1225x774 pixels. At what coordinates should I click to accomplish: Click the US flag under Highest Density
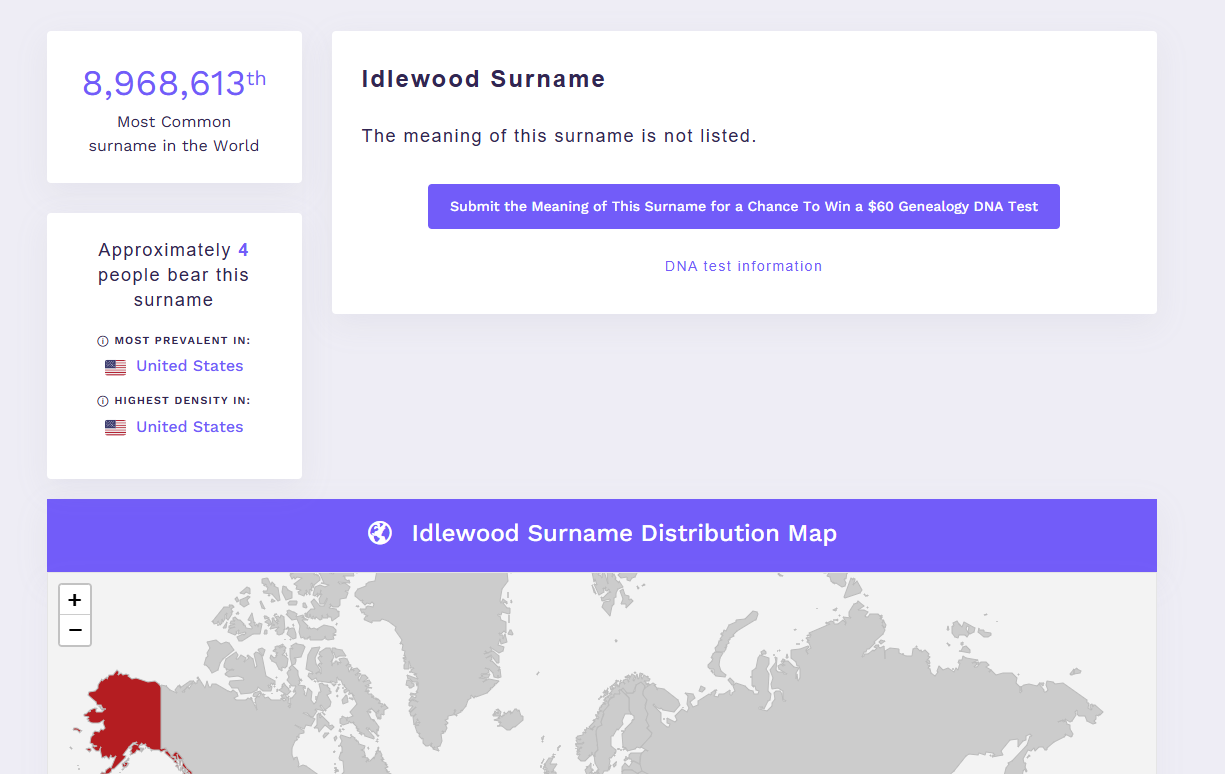click(x=116, y=428)
